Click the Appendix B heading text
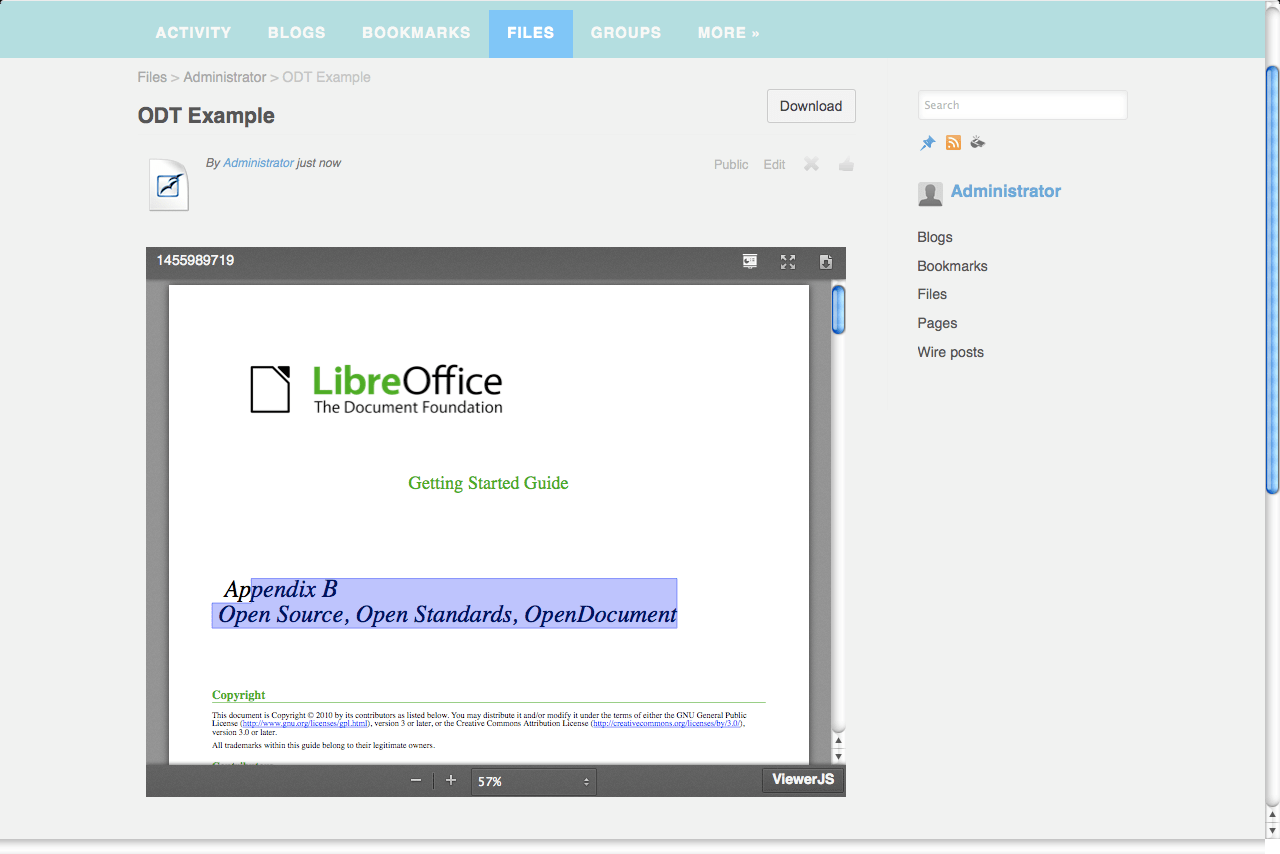Viewport: 1280px width, 854px height. 280,589
